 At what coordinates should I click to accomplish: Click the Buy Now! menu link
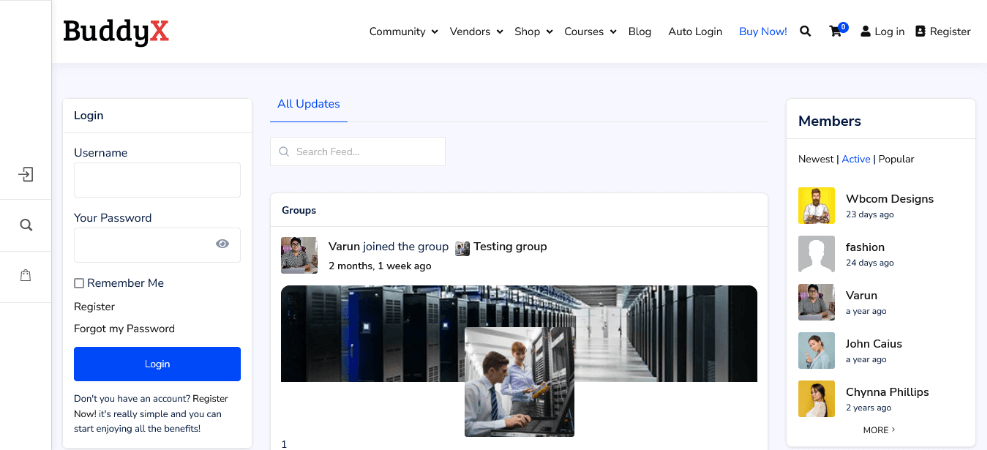click(x=763, y=31)
